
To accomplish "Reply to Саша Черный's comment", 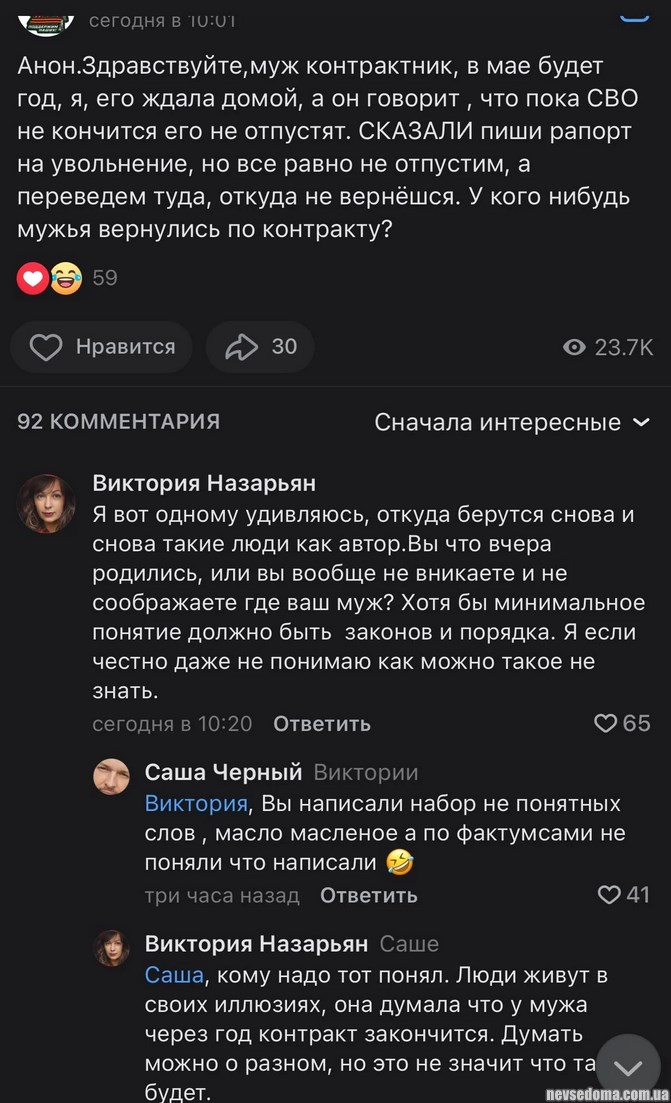I will (368, 895).
